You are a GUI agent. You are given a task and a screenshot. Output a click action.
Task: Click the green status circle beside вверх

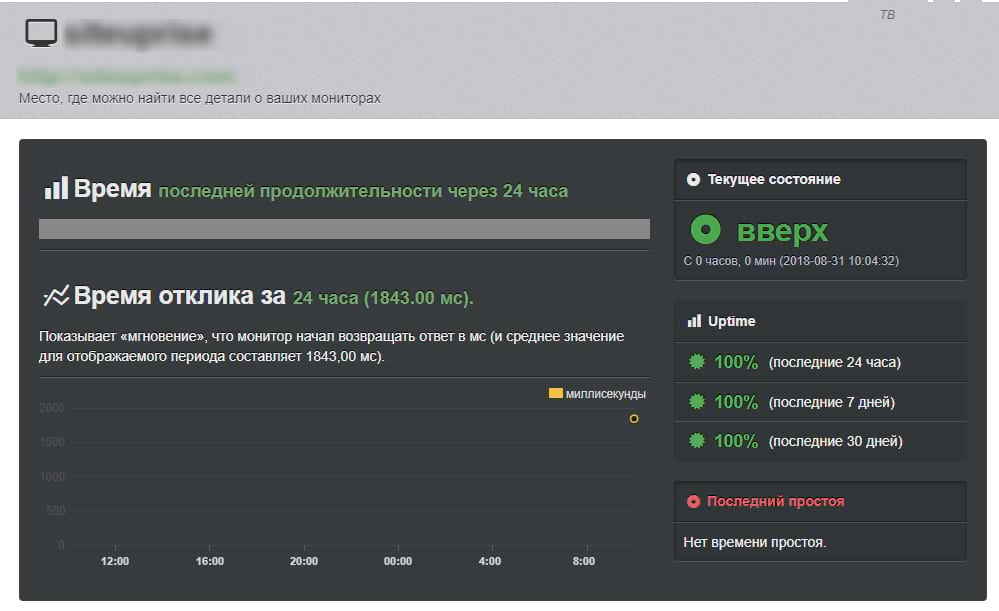705,229
